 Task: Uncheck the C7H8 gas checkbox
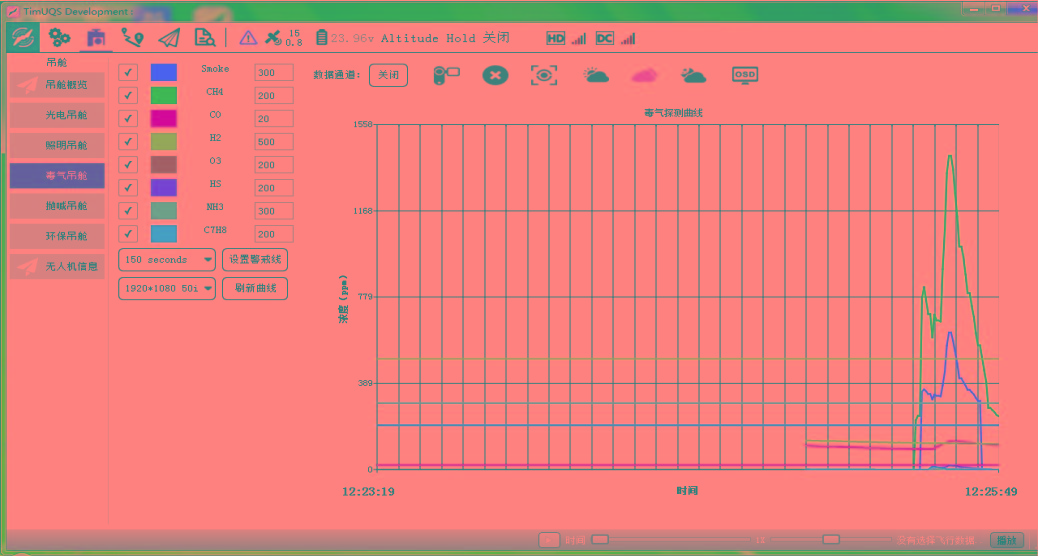click(x=128, y=234)
